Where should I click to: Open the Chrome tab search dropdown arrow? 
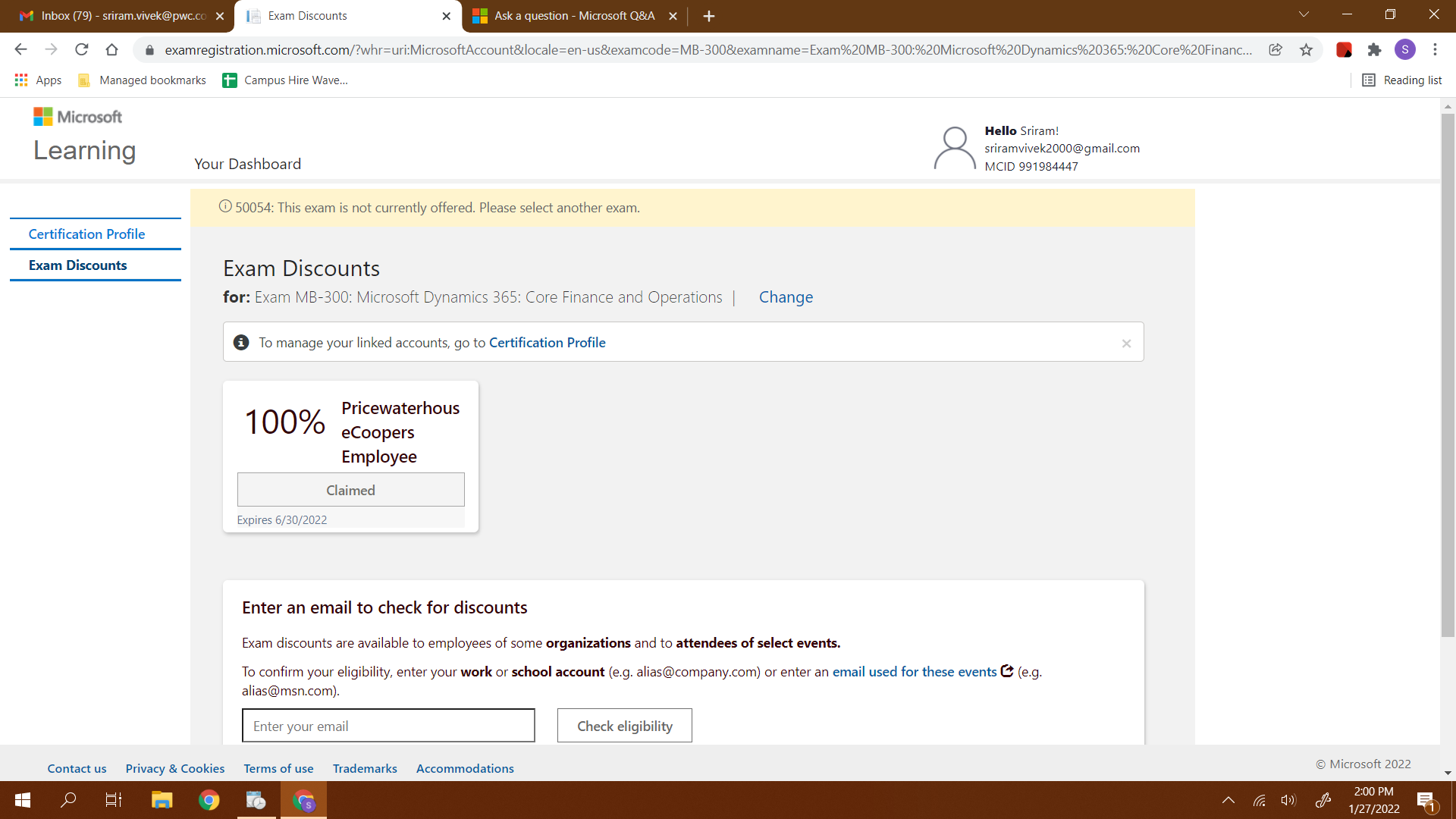pos(1304,14)
